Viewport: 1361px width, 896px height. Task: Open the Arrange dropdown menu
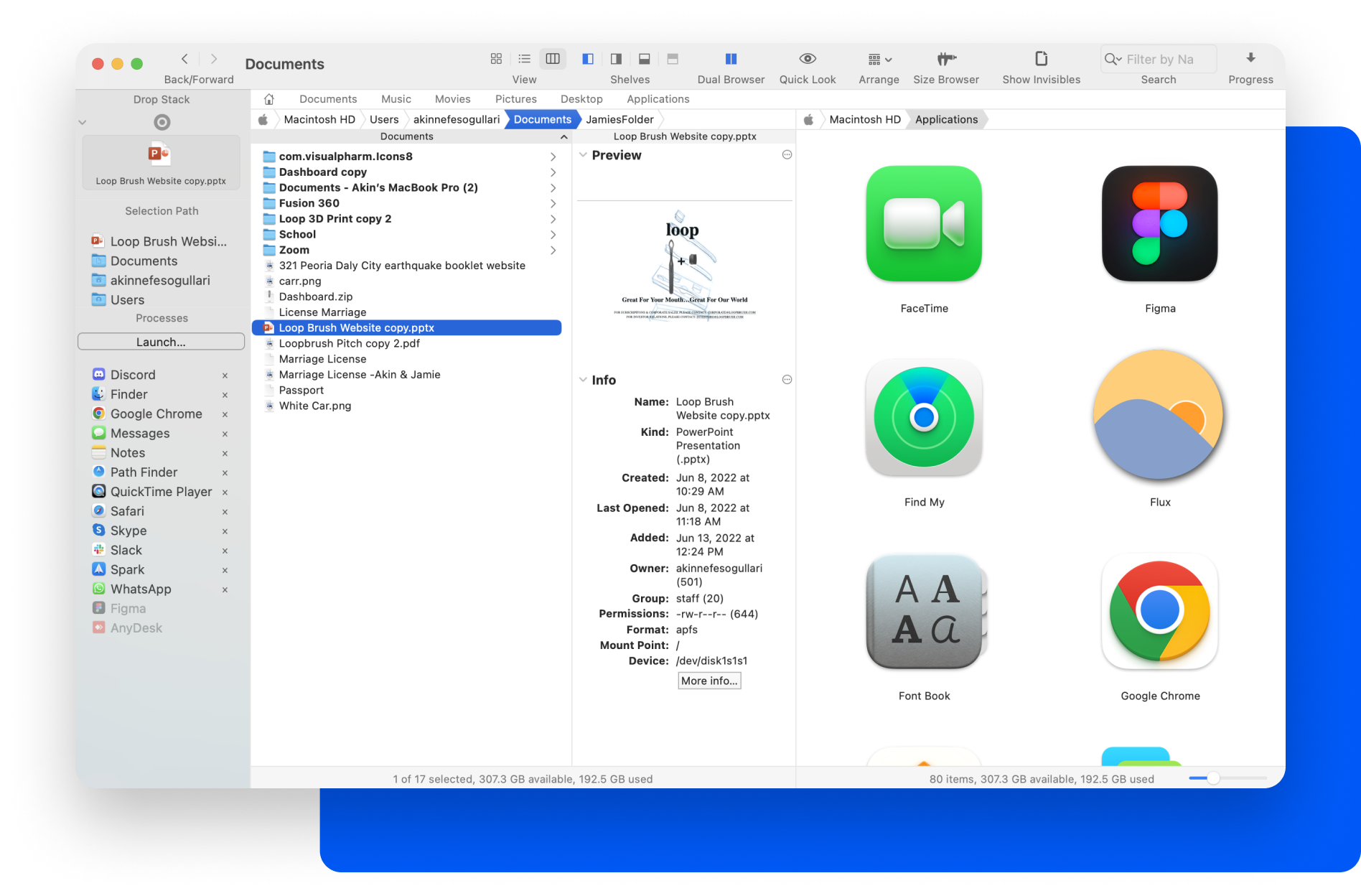879,59
